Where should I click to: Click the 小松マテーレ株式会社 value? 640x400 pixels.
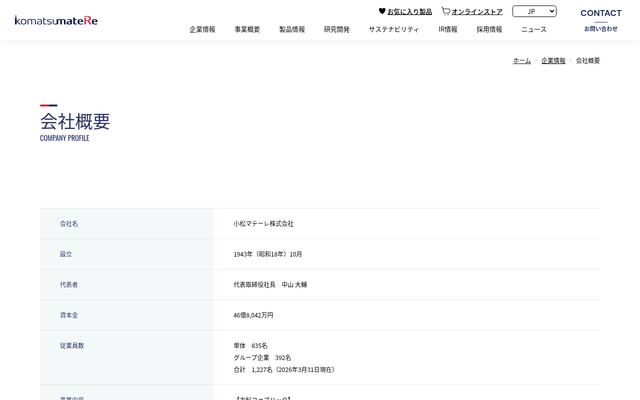click(x=263, y=224)
